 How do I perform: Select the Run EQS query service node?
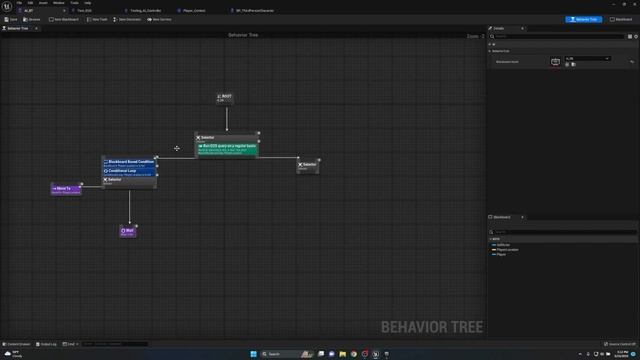pos(227,149)
